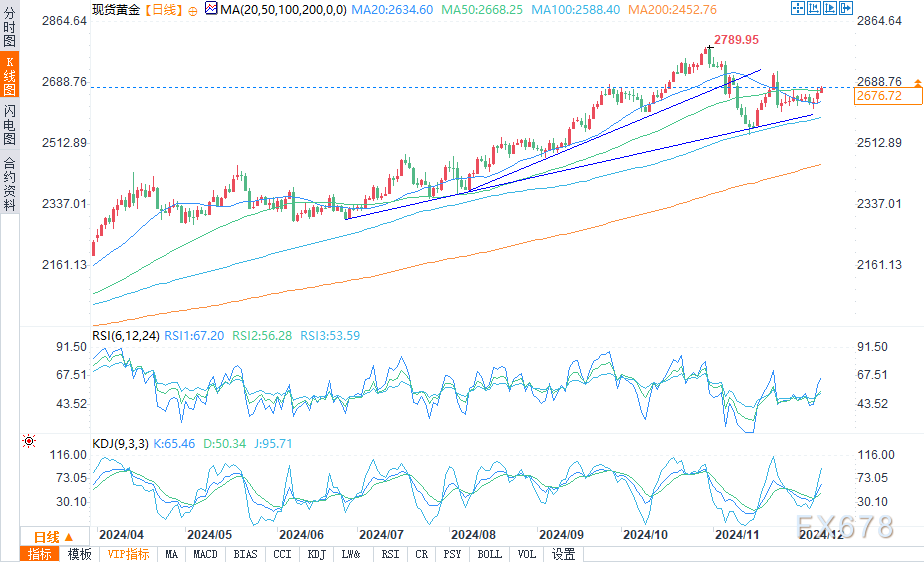Click the 2789.95 high price marker

click(x=736, y=40)
